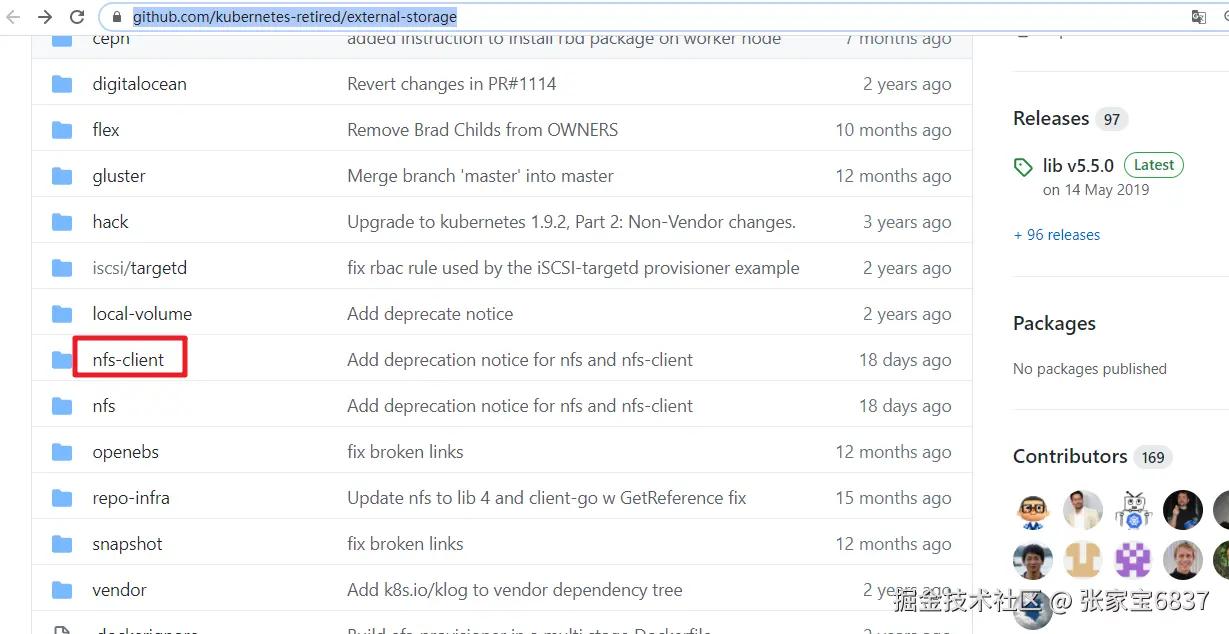Open the purple pixel pattern contributor avatar

click(x=1133, y=561)
